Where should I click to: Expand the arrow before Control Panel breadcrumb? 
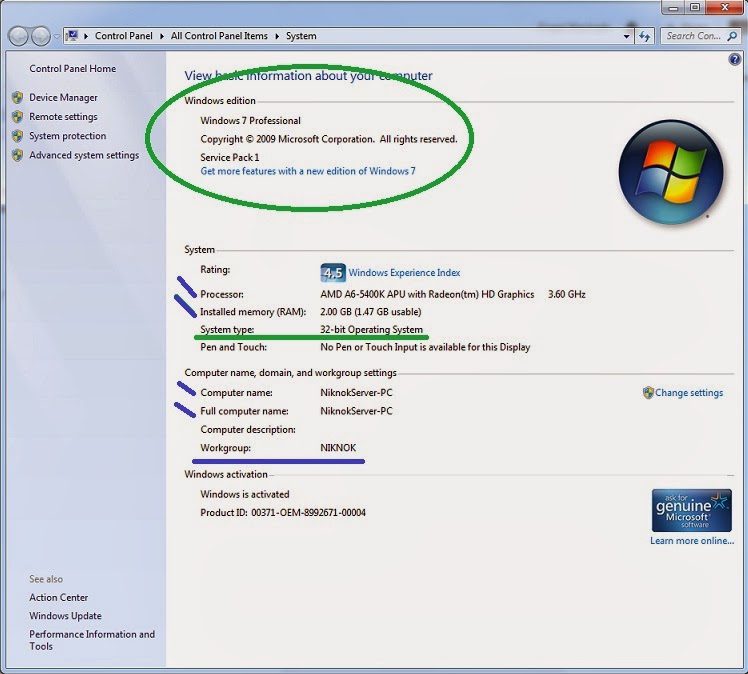click(86, 36)
